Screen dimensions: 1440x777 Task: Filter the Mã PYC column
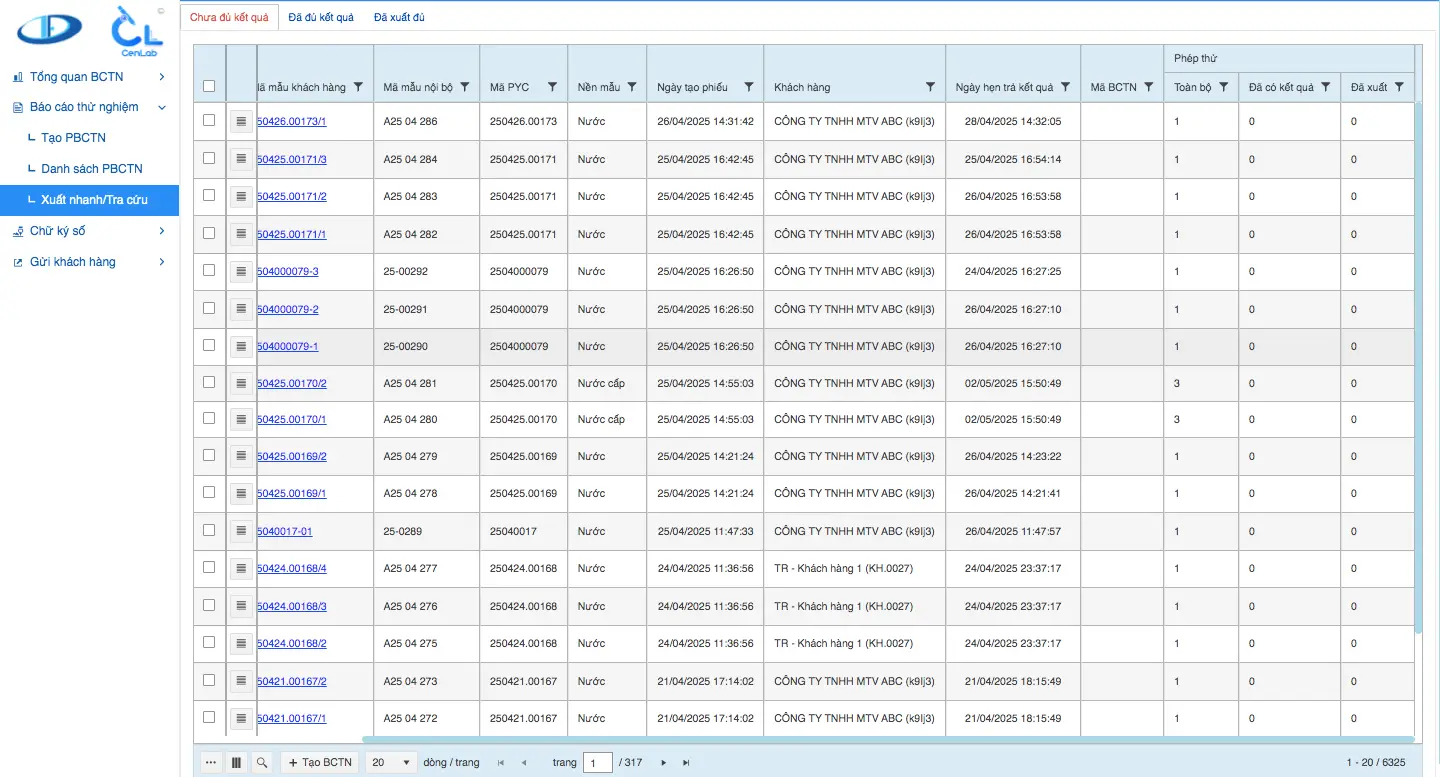pyautogui.click(x=552, y=87)
